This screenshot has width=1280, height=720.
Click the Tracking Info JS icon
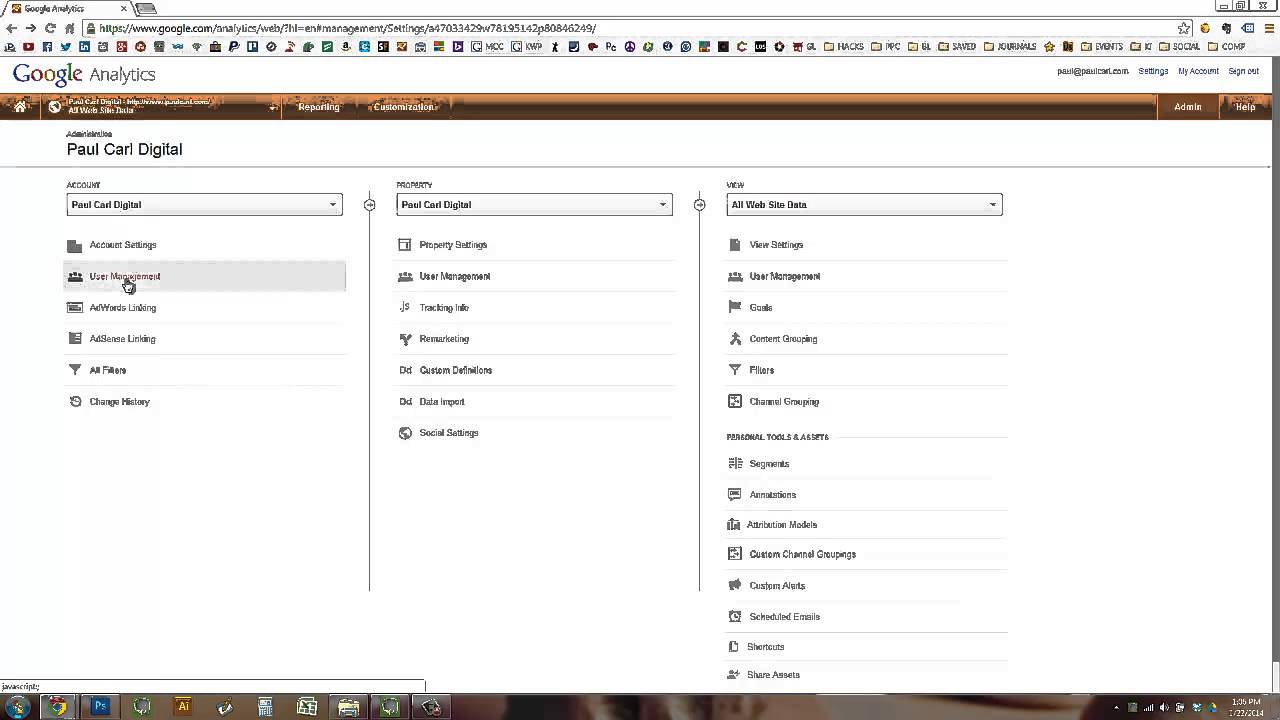point(404,308)
